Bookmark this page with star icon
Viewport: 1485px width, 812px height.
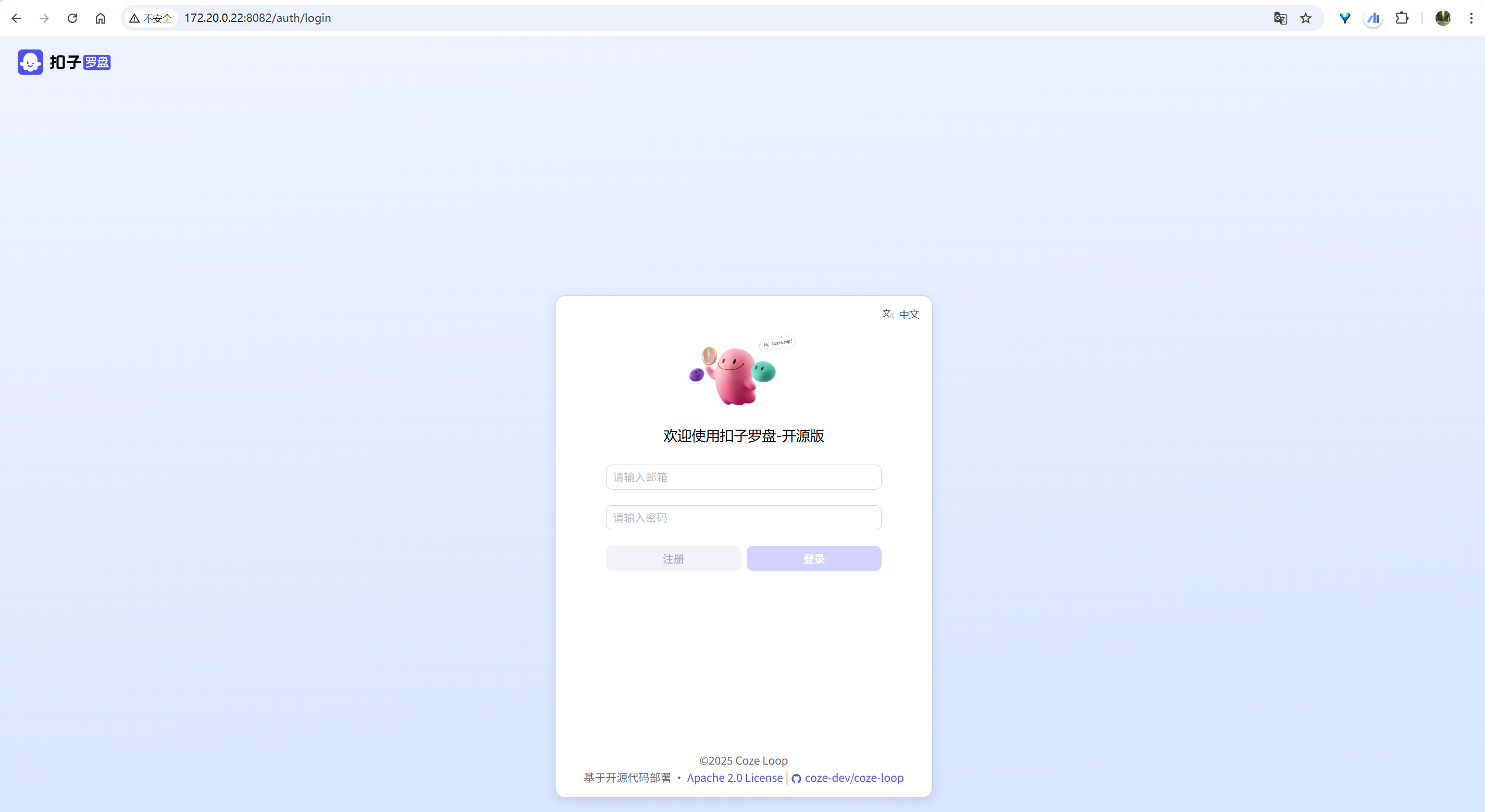(1306, 18)
